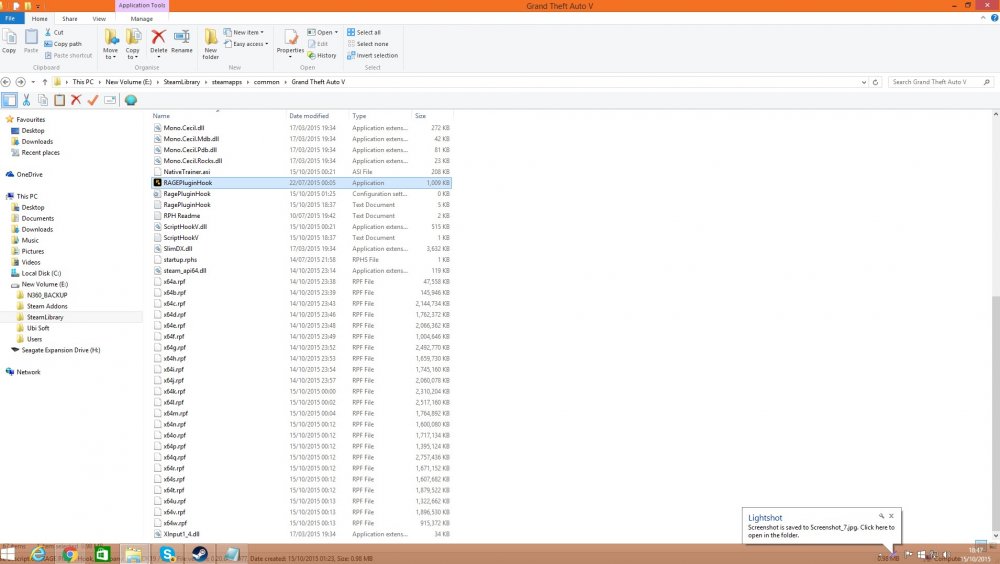
Task: Click Select all in the ribbon
Action: click(364, 32)
